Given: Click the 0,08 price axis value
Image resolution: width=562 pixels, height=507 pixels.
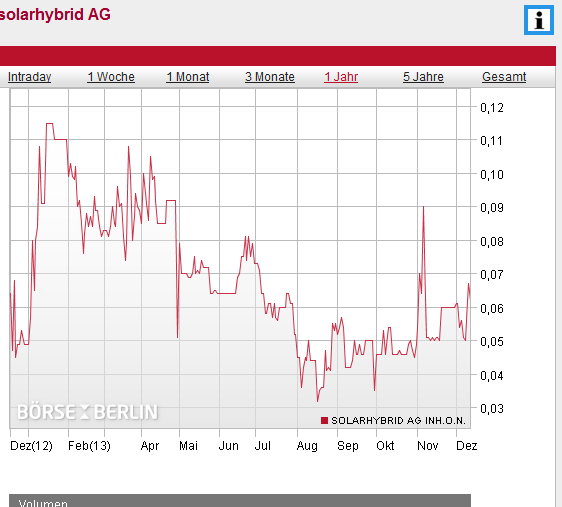Looking at the screenshot, I should (492, 241).
